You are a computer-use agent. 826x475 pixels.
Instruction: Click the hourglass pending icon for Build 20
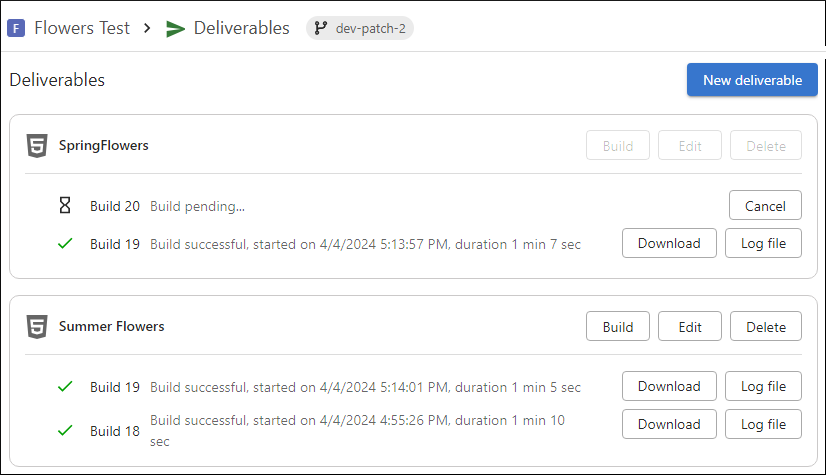click(65, 205)
